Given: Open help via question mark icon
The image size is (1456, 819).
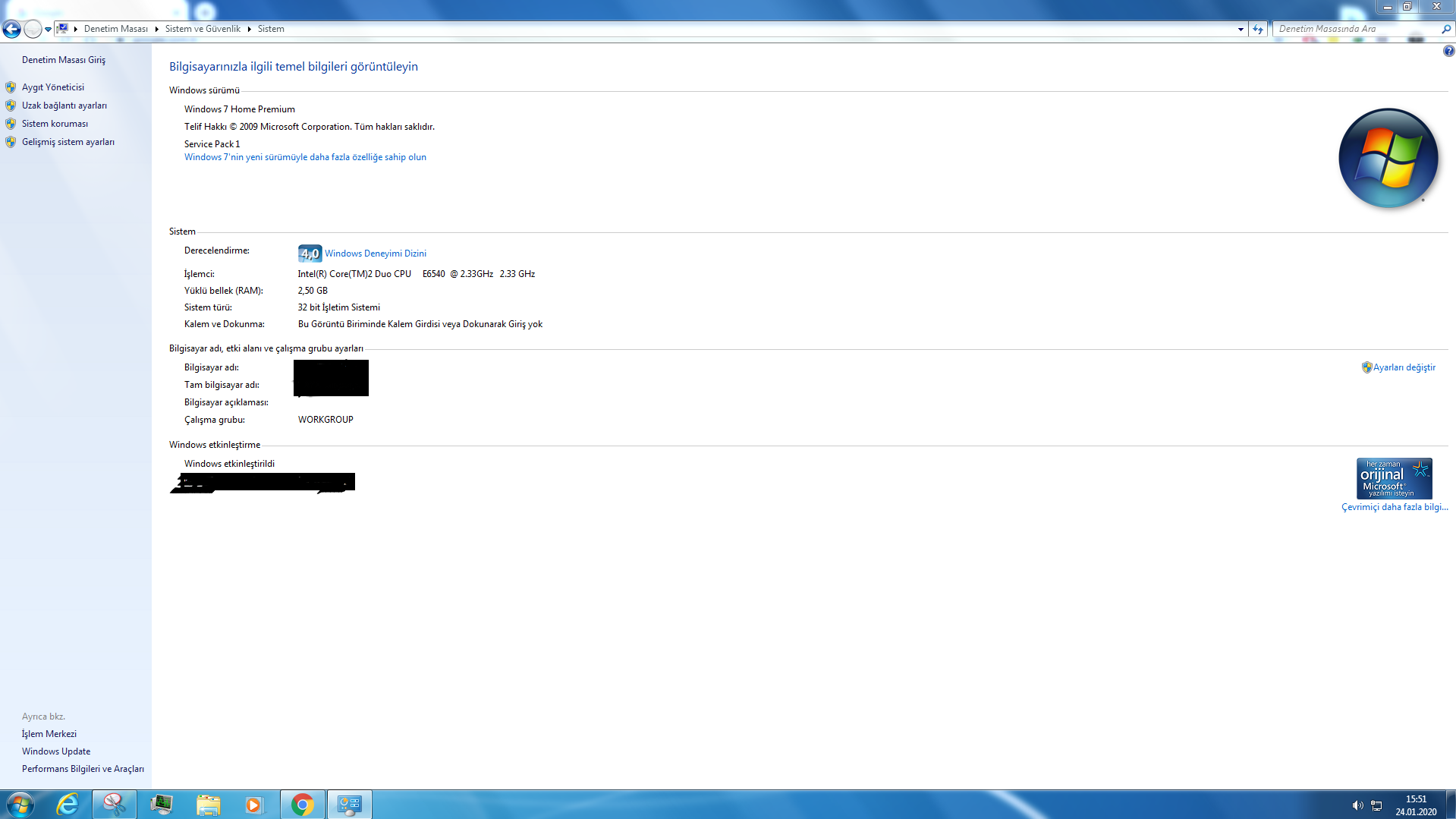Looking at the screenshot, I should pos(1448,51).
